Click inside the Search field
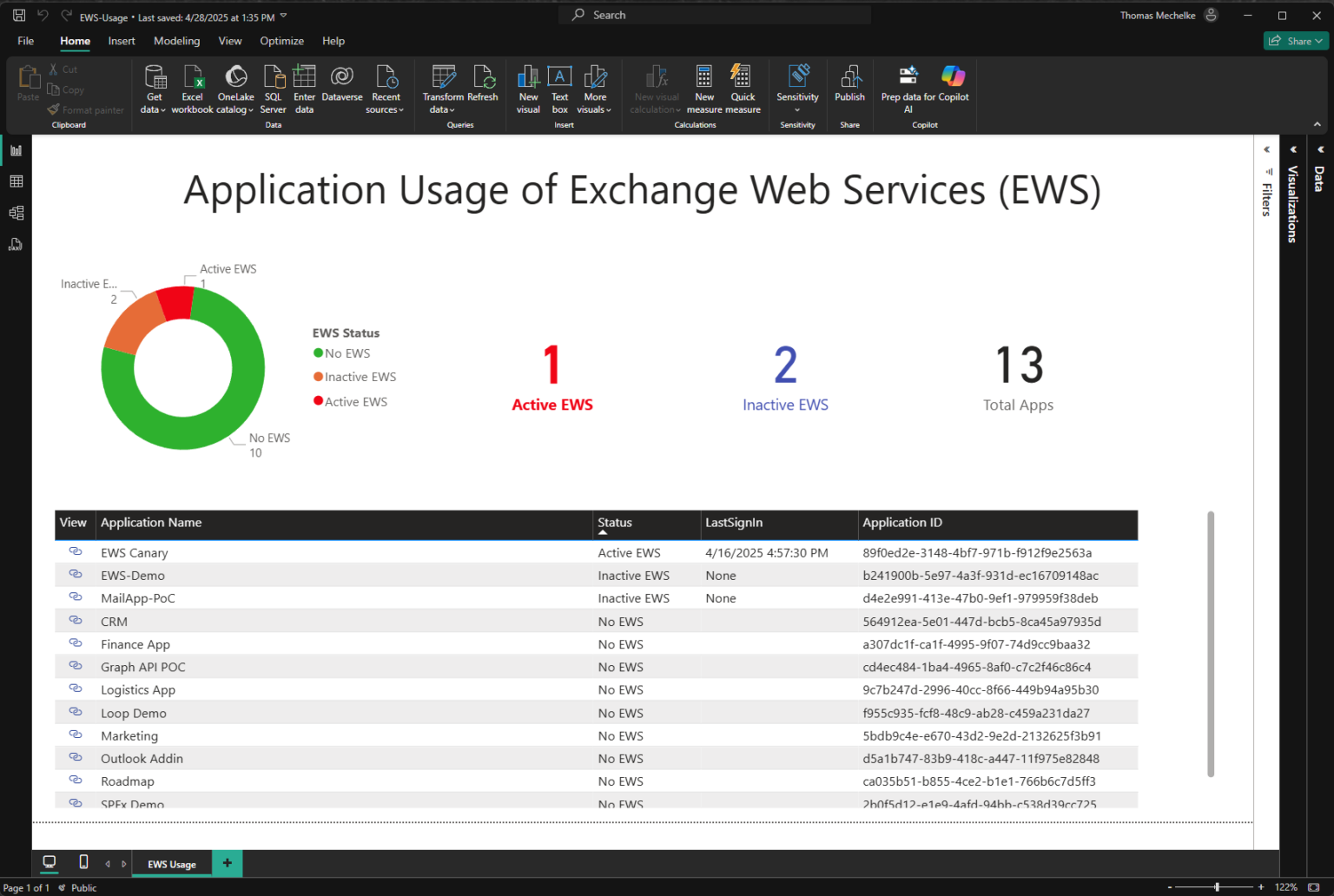Screen dimensions: 1334x896 tap(714, 15)
